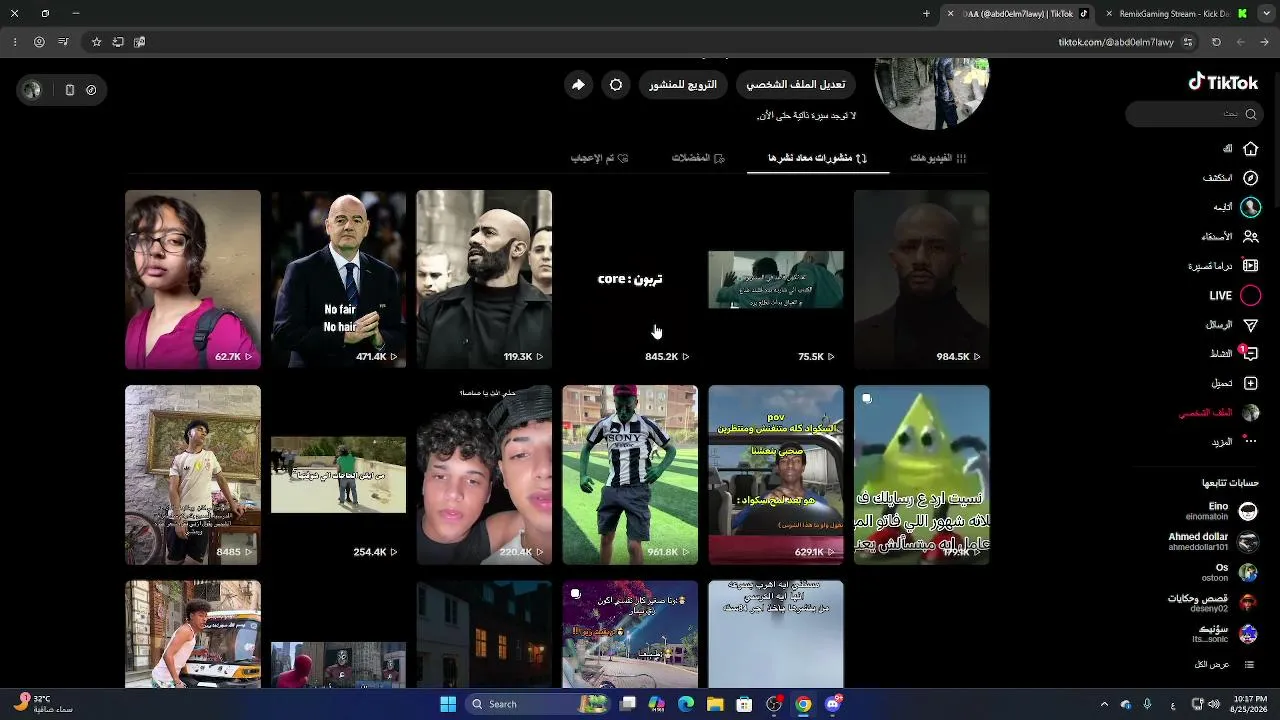Click the taskbar clock showing 10:17 PM

point(1250,704)
